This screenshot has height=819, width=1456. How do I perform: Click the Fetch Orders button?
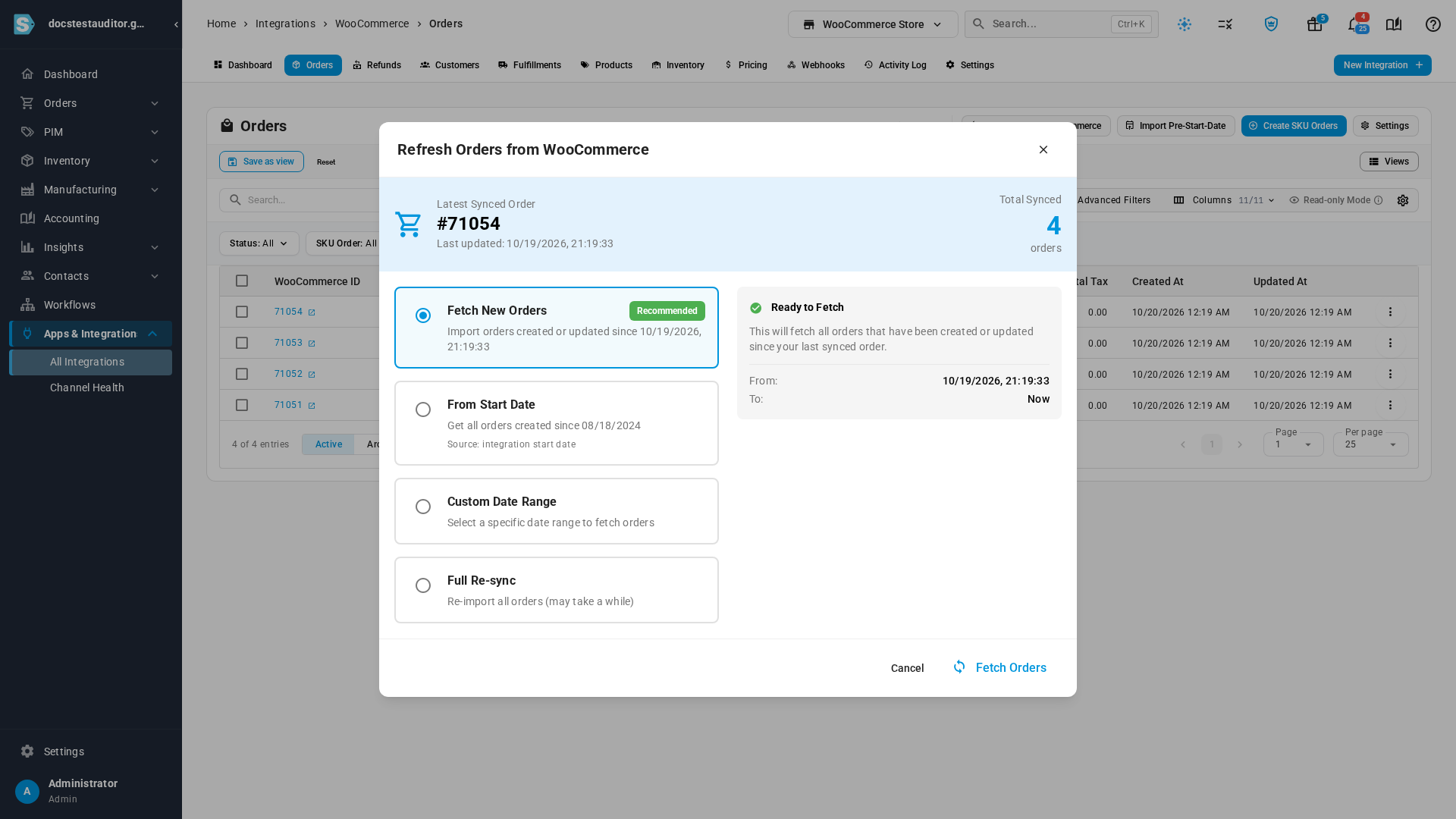tap(999, 667)
